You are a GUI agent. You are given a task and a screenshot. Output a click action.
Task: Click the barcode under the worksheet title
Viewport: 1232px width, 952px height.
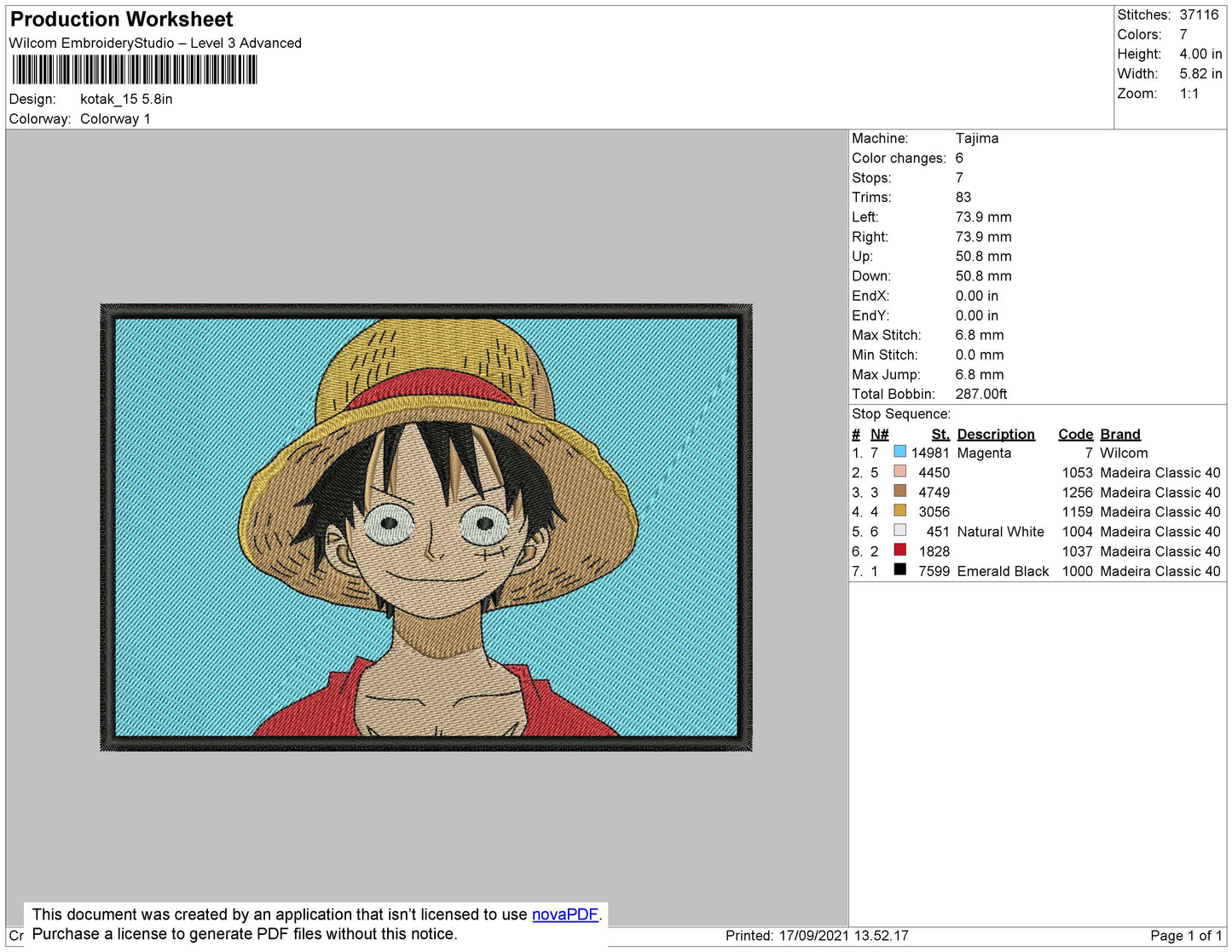click(134, 70)
